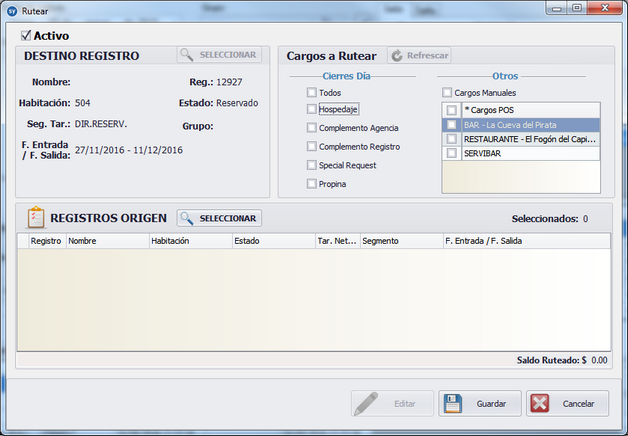Check the Propina checkbox
Screen dimensions: 628x436
pyautogui.click(x=312, y=184)
